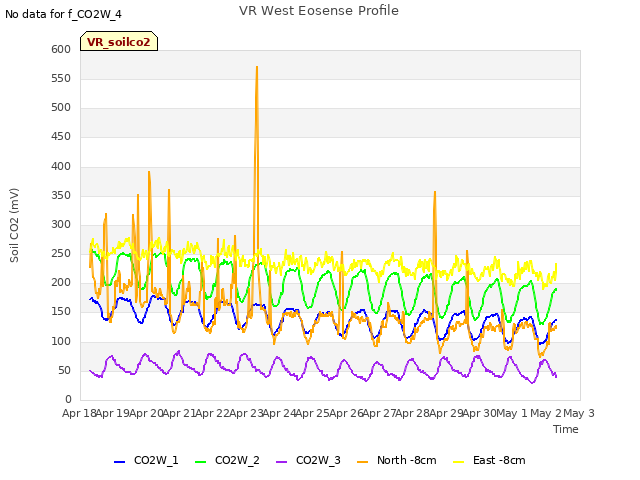Viewport: 640px width, 480px height.
Task: Click the Apr 27 x-axis date label
Action: pos(379,413)
